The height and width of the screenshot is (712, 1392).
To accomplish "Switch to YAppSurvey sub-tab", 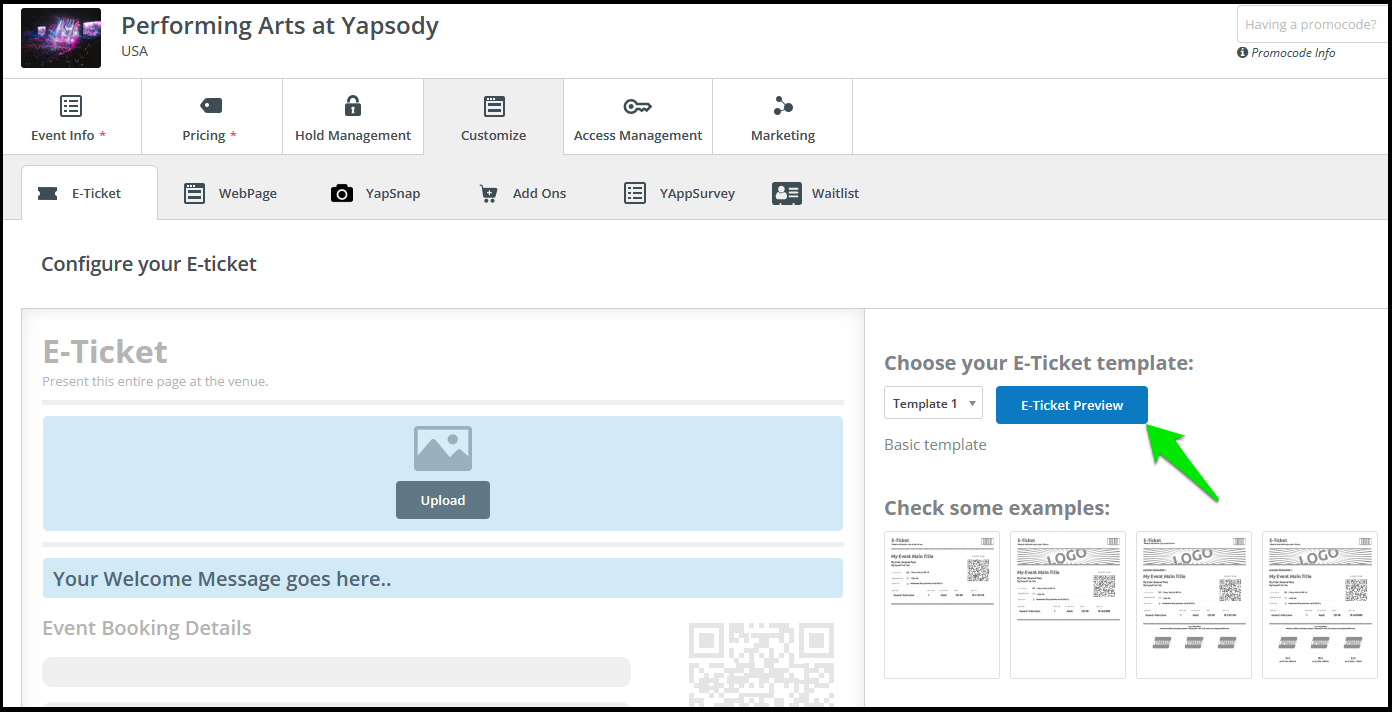I will [x=680, y=193].
